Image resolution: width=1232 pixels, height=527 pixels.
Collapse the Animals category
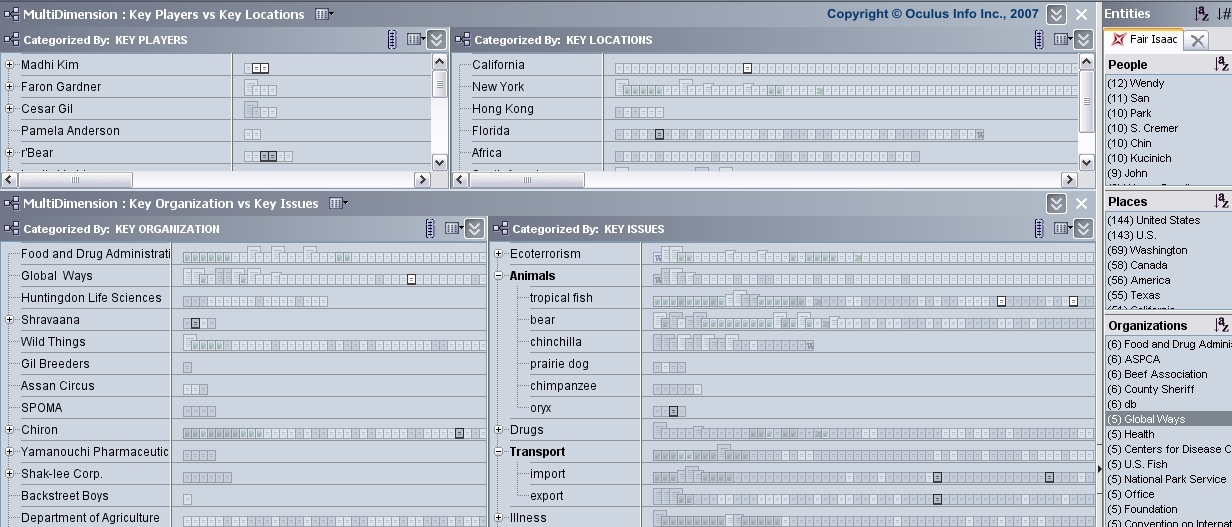coord(499,276)
